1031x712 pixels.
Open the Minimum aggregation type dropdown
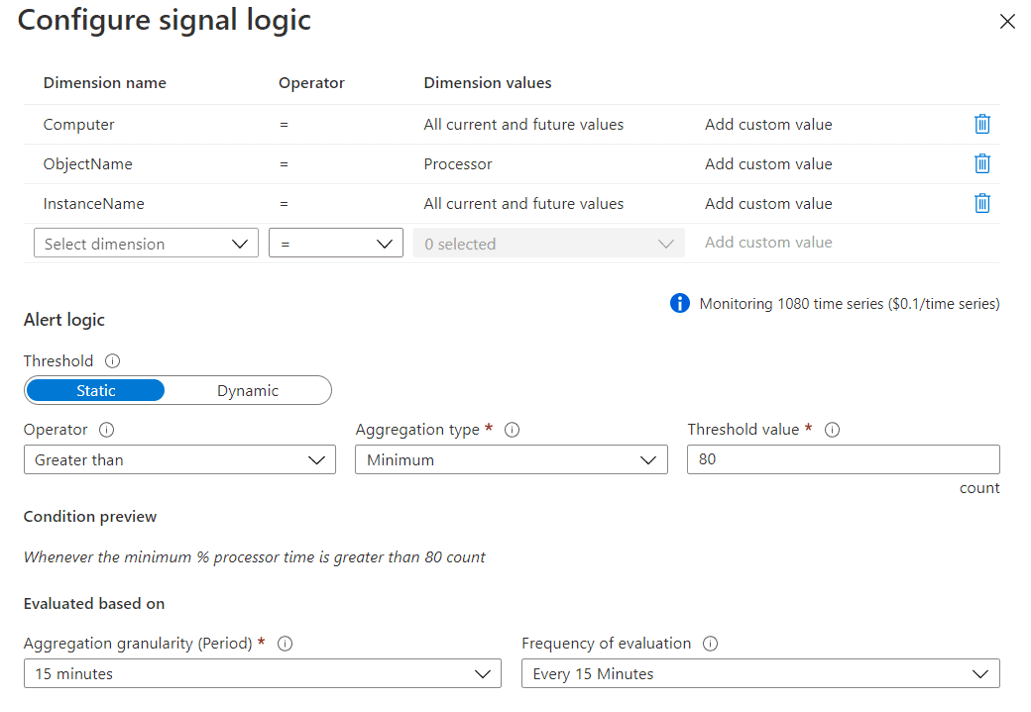tap(511, 460)
